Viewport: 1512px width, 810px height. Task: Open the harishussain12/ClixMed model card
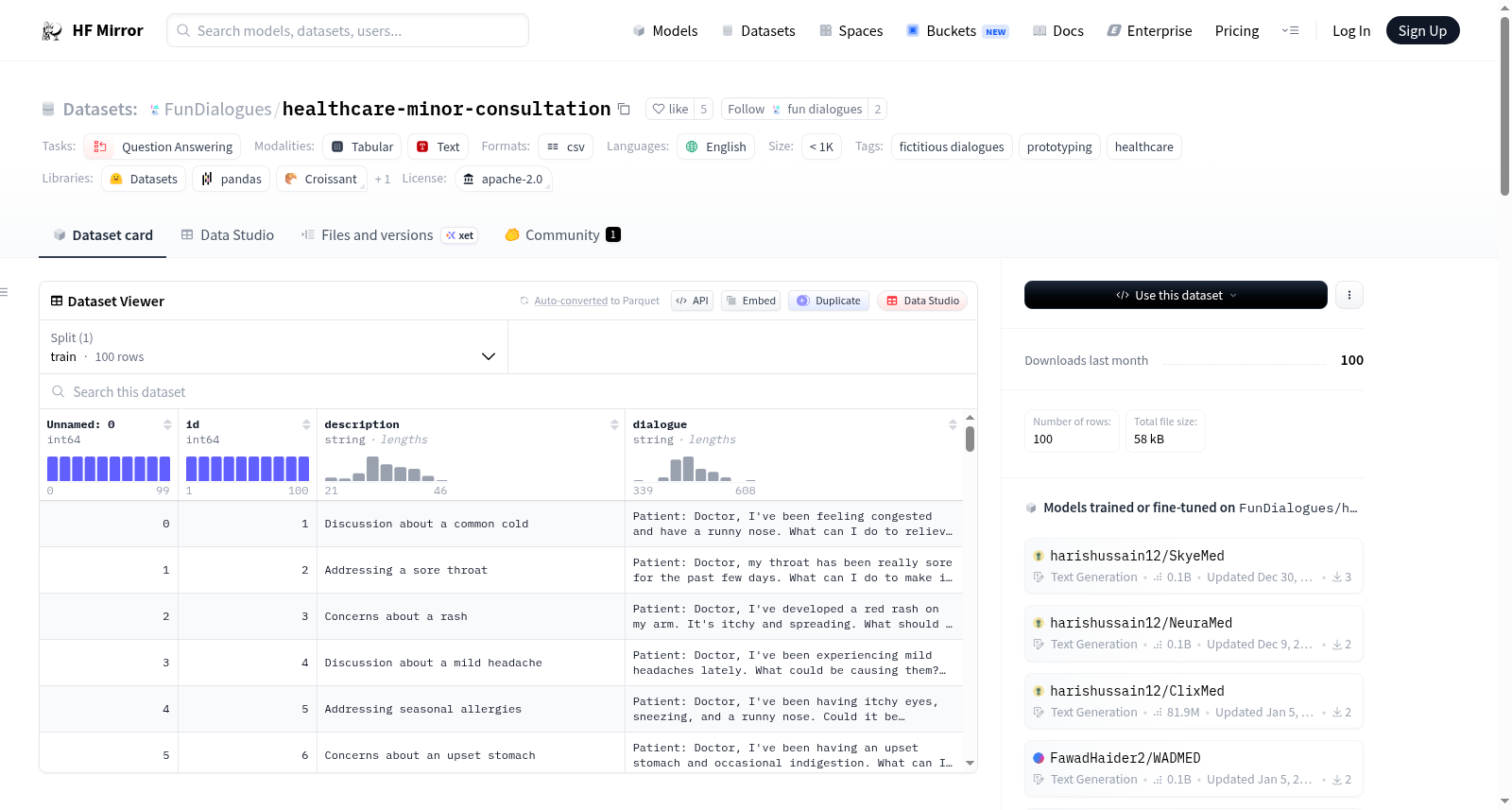1194,701
